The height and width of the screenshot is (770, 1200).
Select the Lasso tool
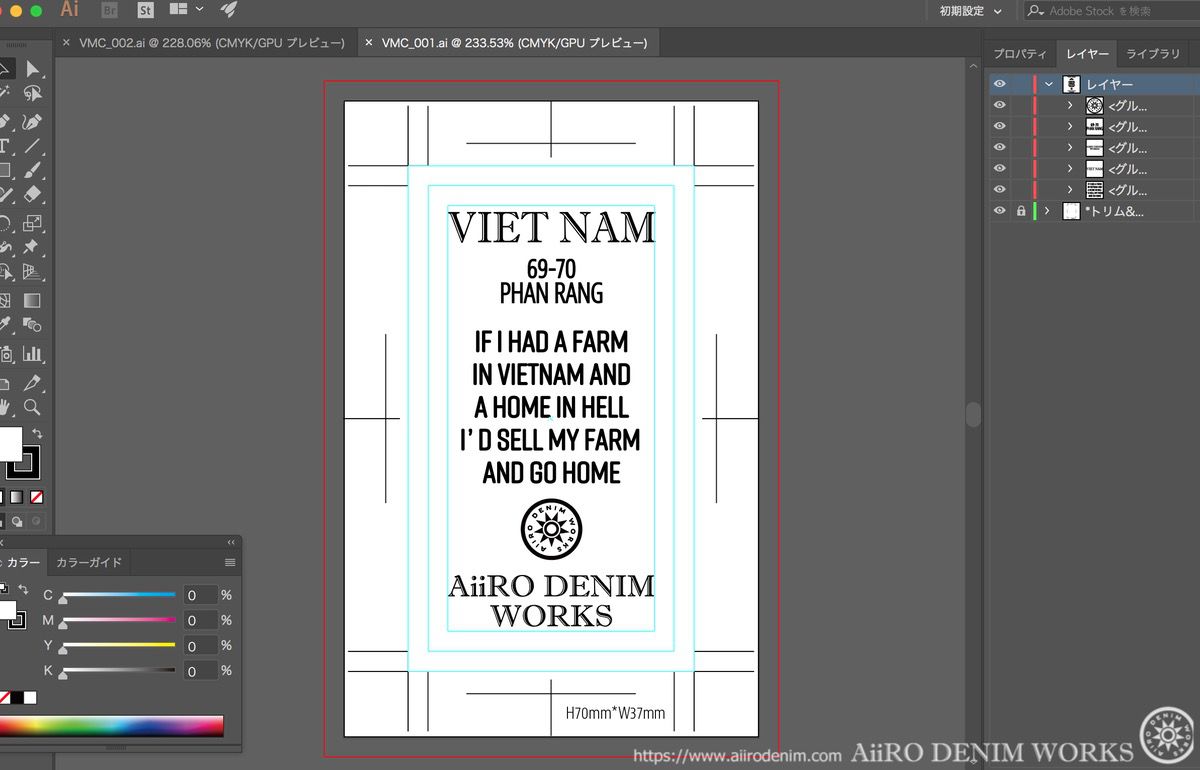[x=33, y=94]
